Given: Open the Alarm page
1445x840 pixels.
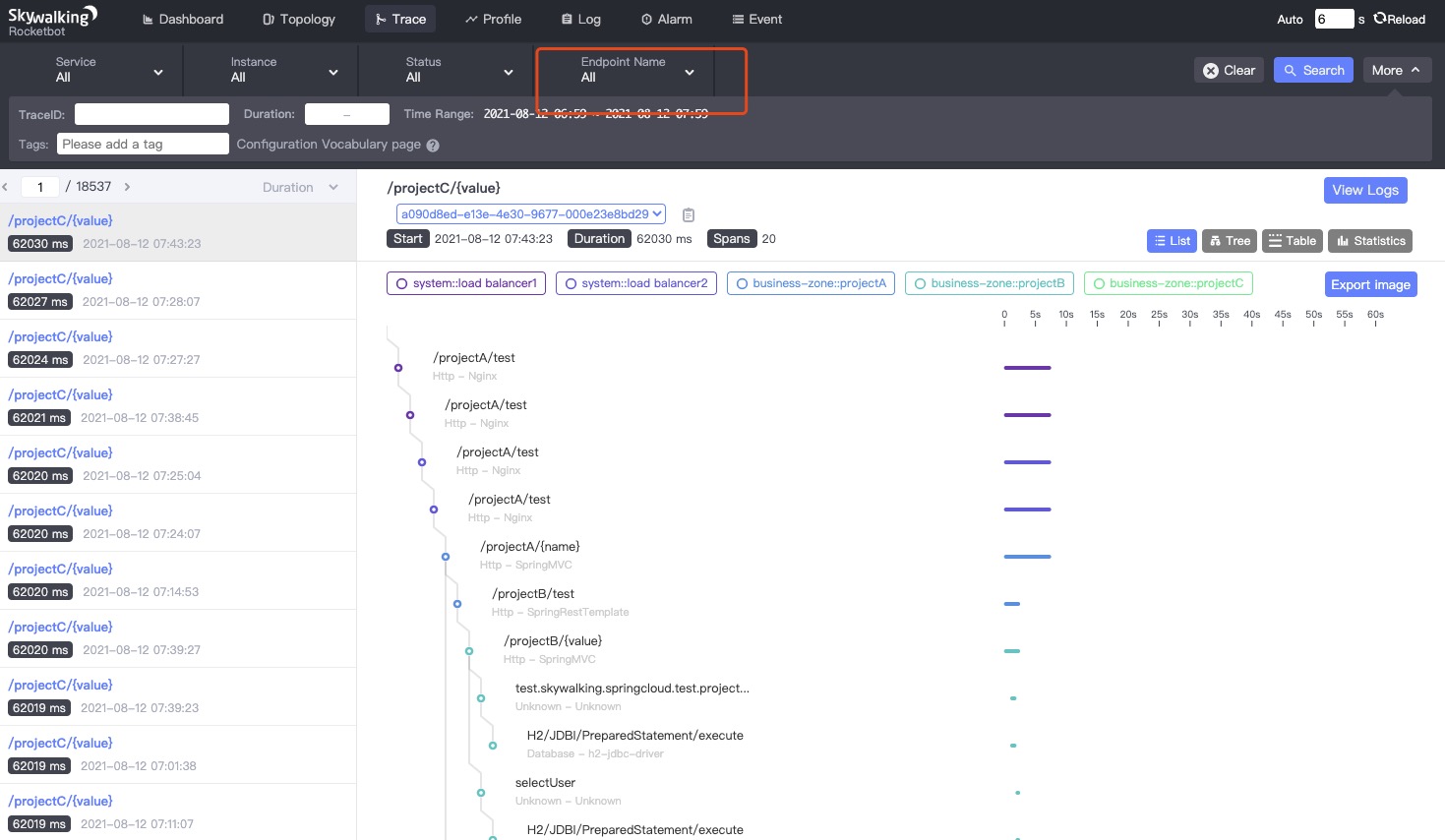Looking at the screenshot, I should (x=667, y=19).
